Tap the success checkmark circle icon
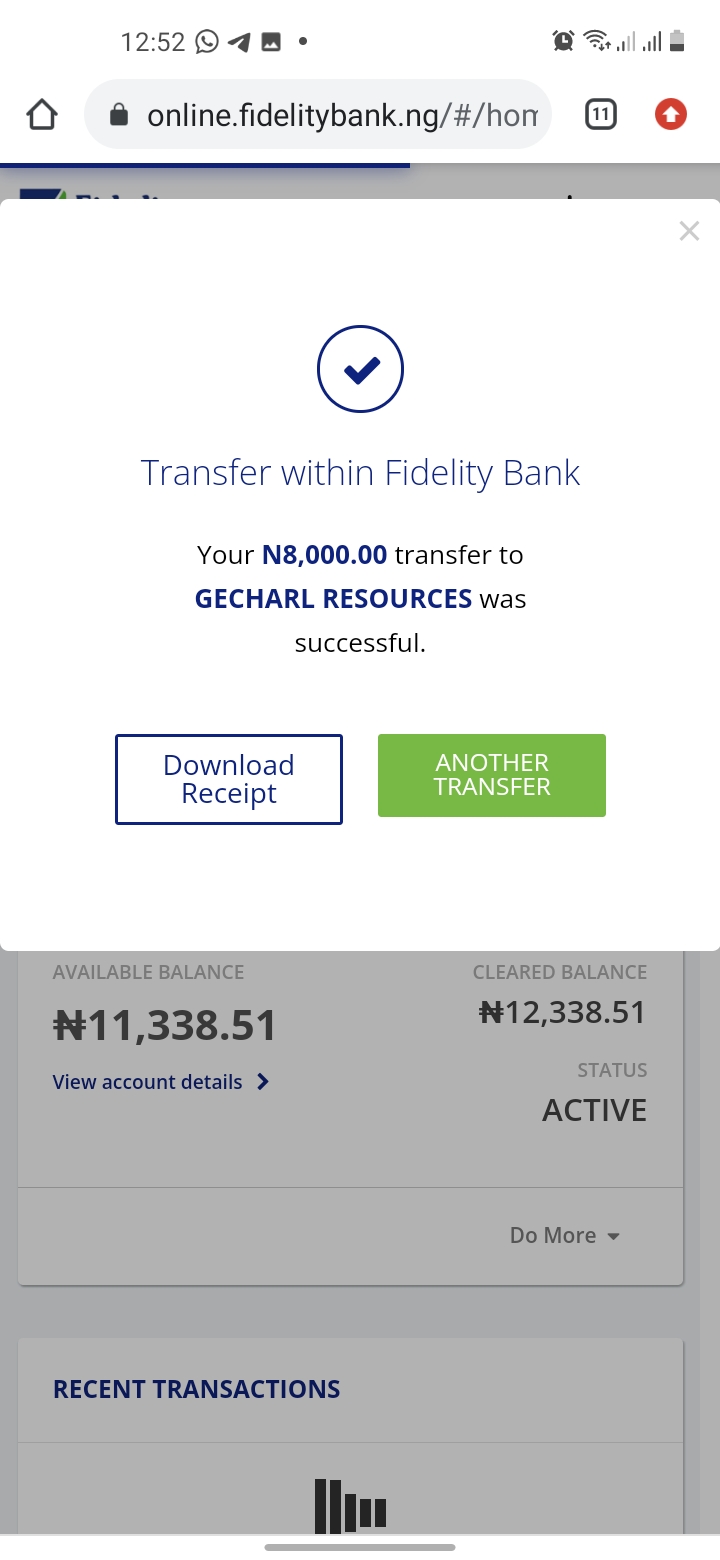 point(360,370)
